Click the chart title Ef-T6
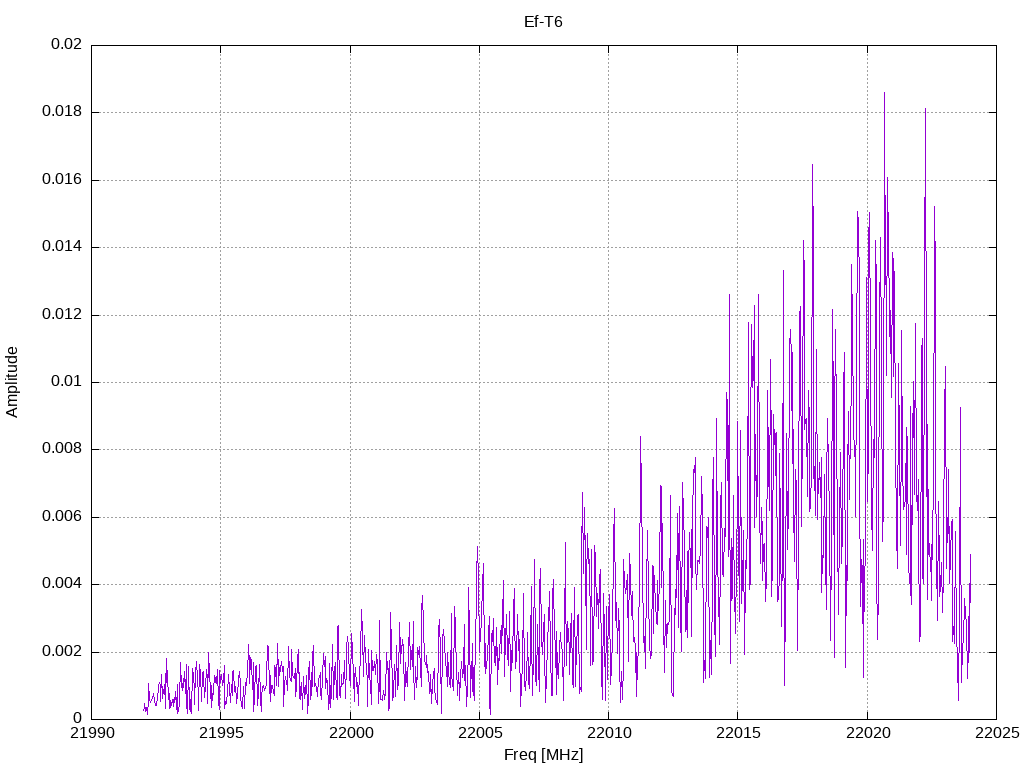This screenshot has height=768, width=1024. tap(543, 22)
